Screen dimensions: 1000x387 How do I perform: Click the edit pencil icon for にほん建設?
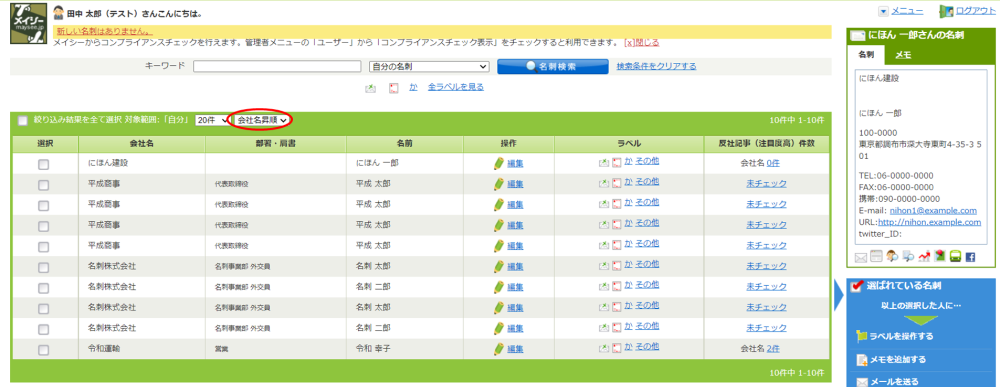[x=499, y=164]
